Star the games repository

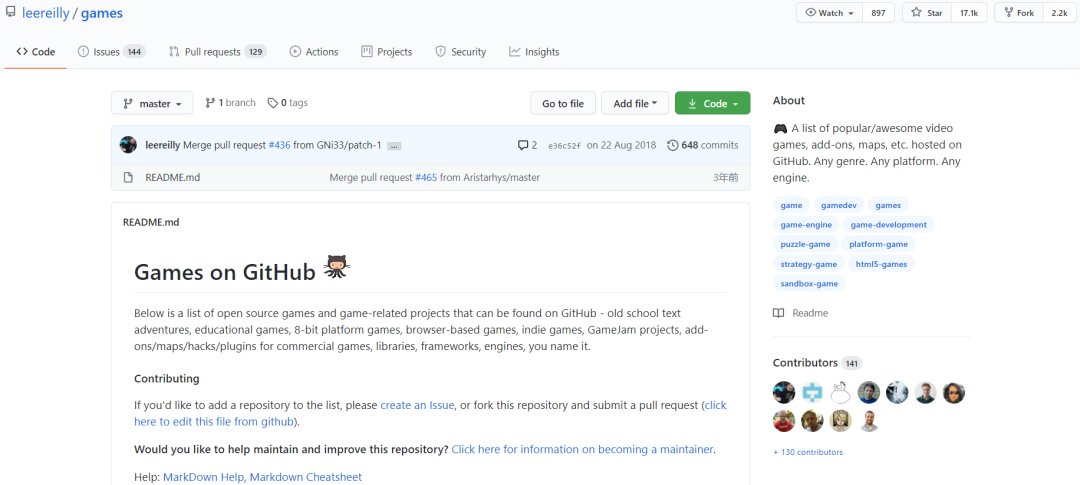point(927,13)
